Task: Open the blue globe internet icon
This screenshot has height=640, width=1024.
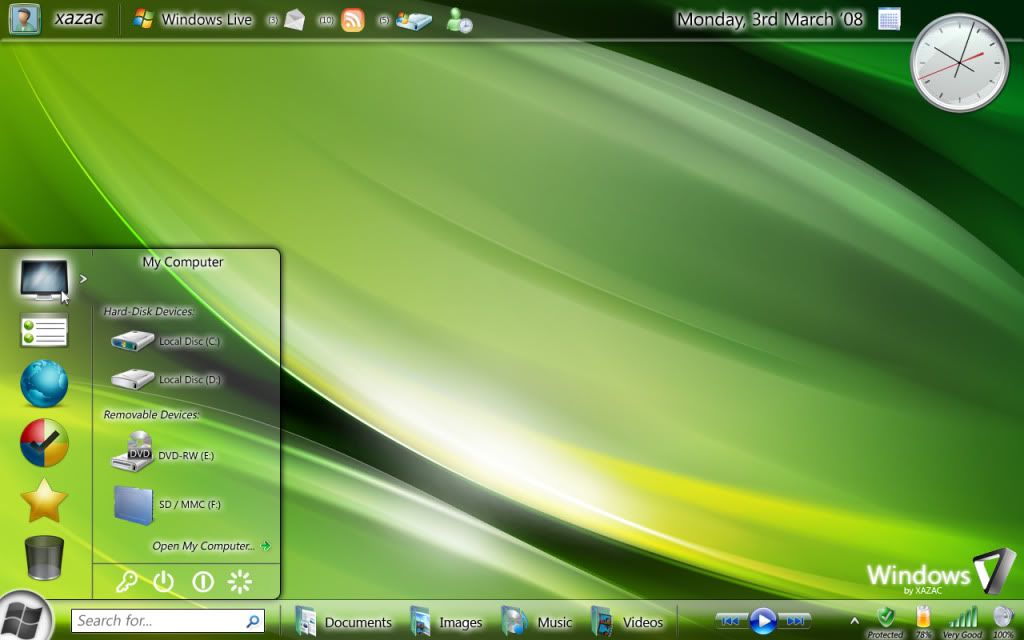Action: point(44,384)
